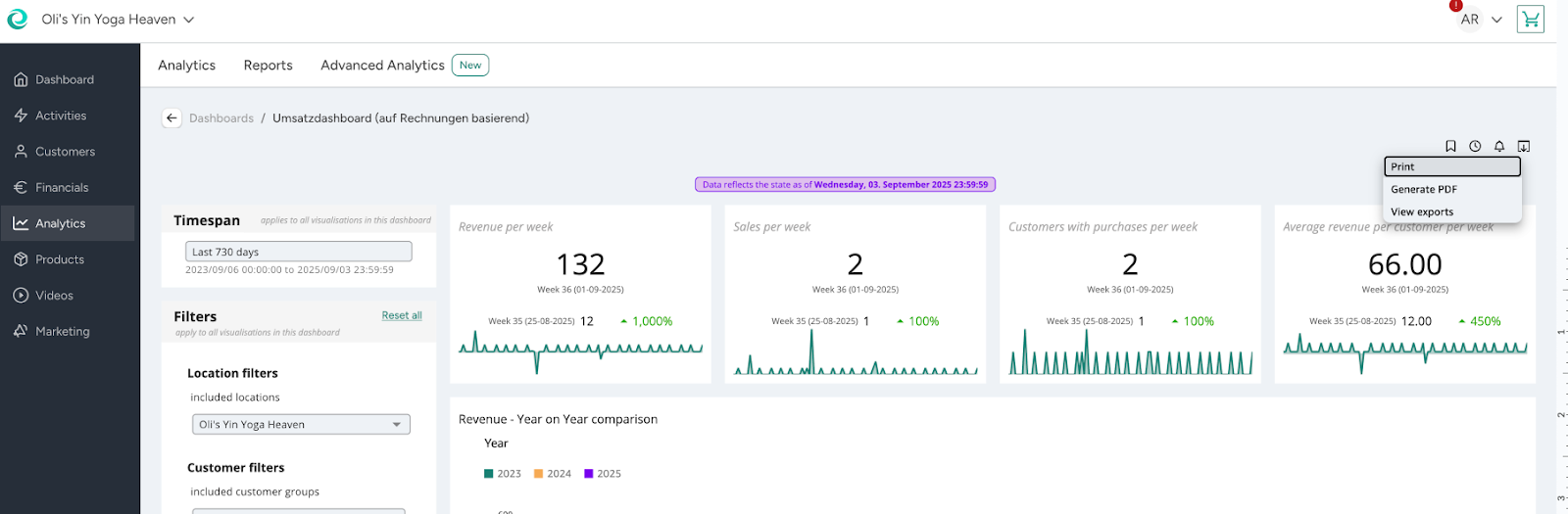Switch to the Reports tab
Image resolution: width=1568 pixels, height=514 pixels.
click(x=268, y=66)
